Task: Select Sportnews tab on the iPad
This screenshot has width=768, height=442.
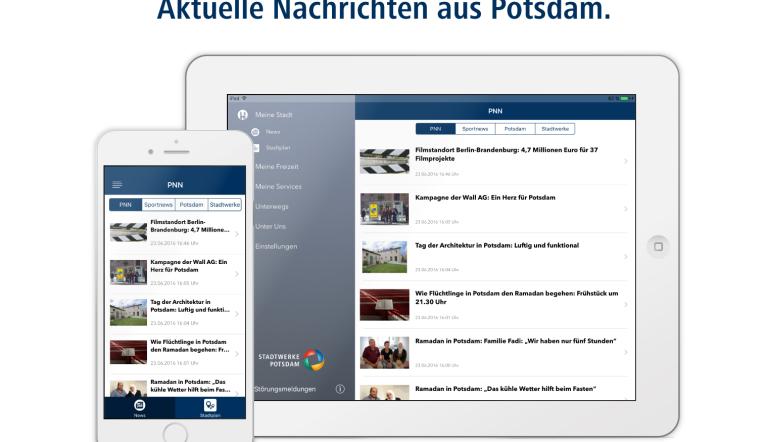Action: pos(475,129)
